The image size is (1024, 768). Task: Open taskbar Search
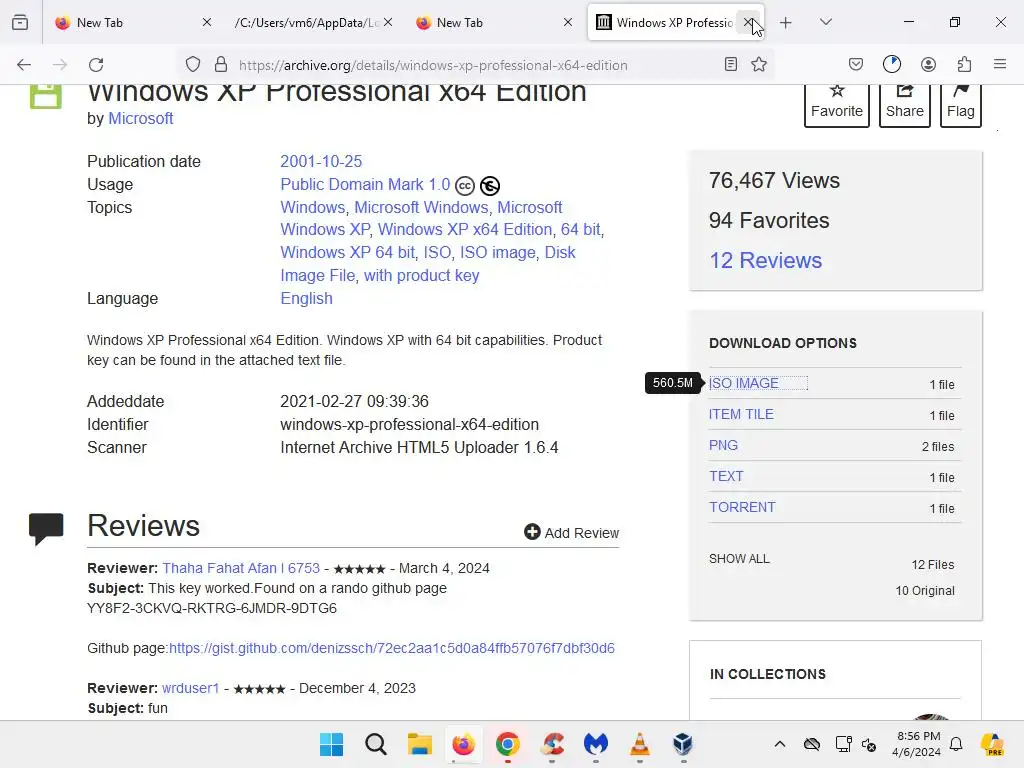[x=376, y=744]
